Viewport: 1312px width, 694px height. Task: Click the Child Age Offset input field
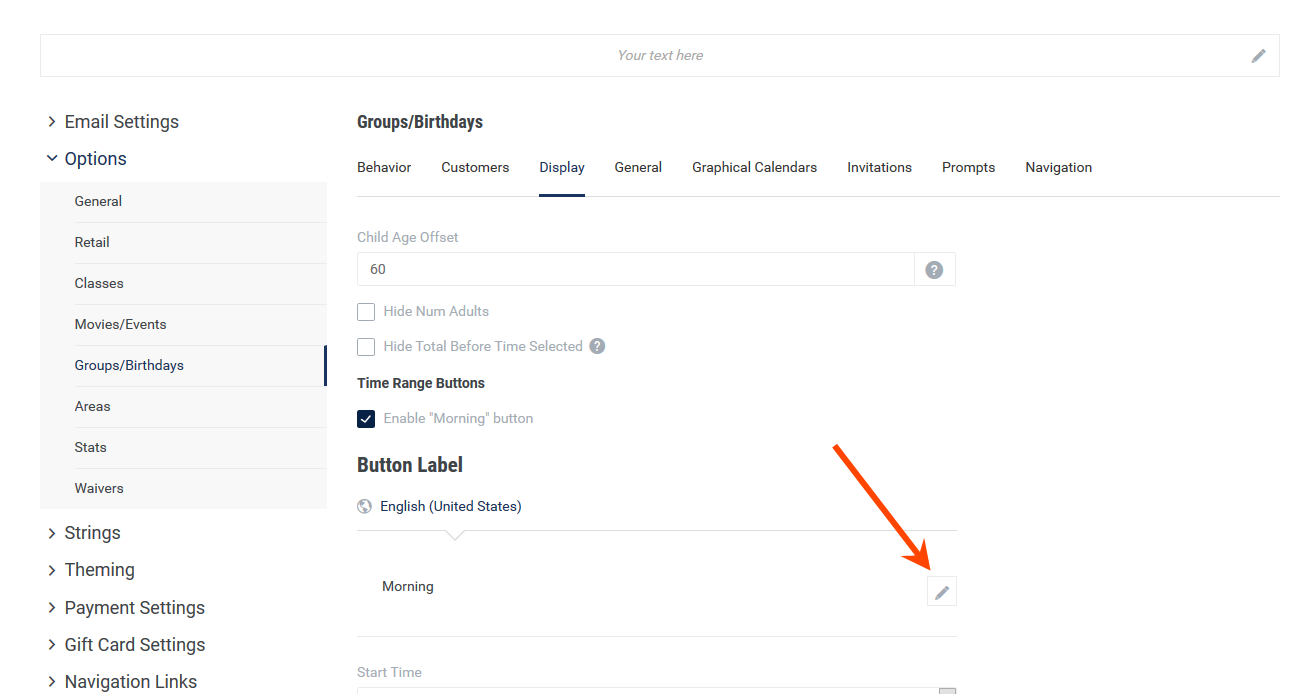point(635,270)
